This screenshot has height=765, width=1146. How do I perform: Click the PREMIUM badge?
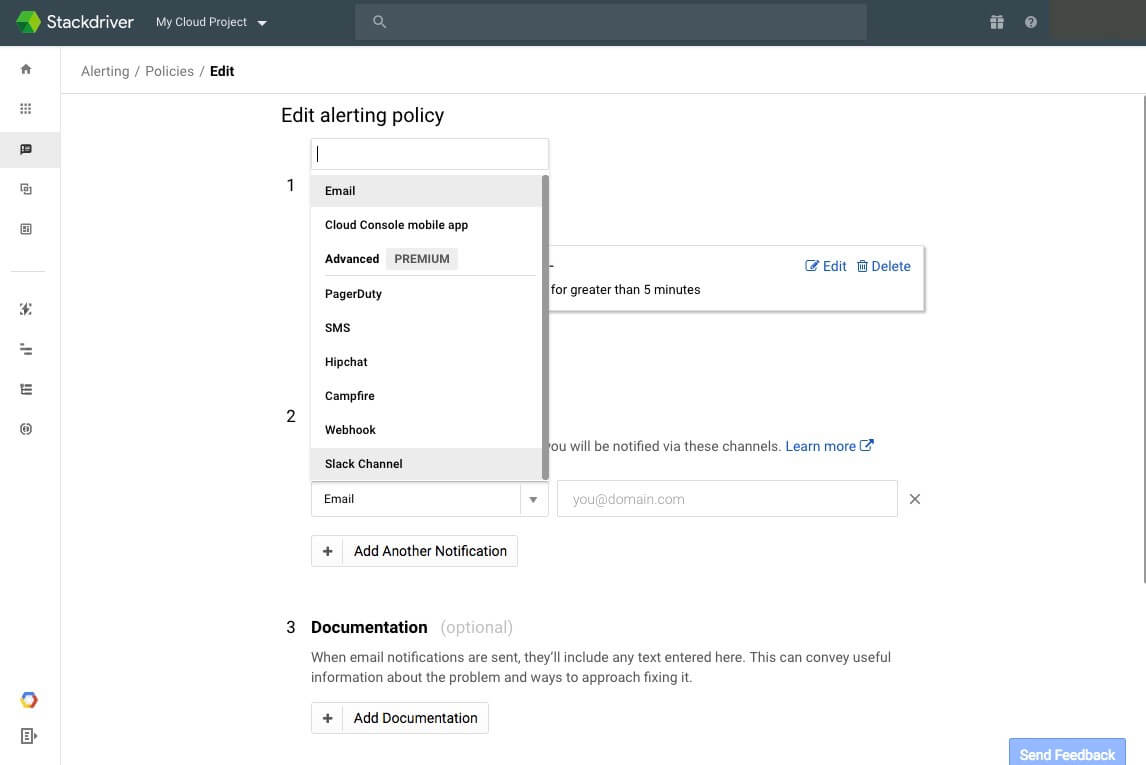click(x=422, y=259)
